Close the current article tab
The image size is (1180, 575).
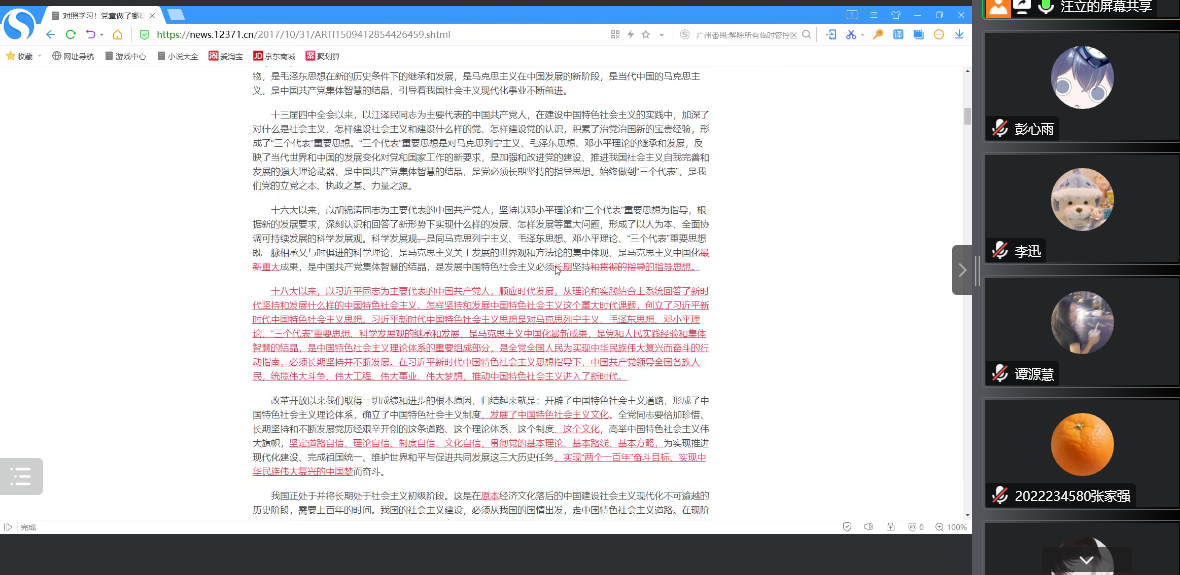point(153,15)
